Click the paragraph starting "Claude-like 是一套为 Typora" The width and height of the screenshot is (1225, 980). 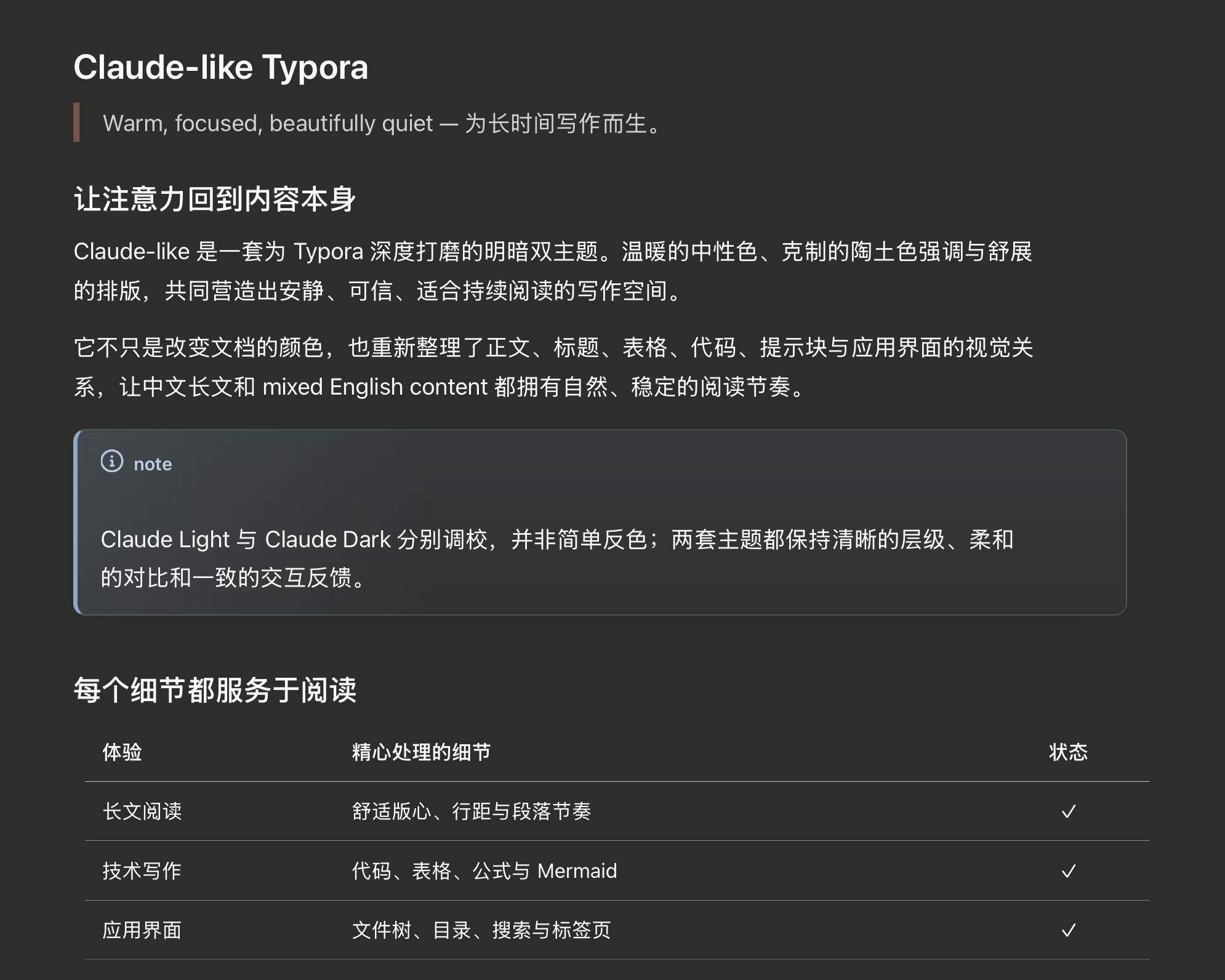(x=553, y=271)
